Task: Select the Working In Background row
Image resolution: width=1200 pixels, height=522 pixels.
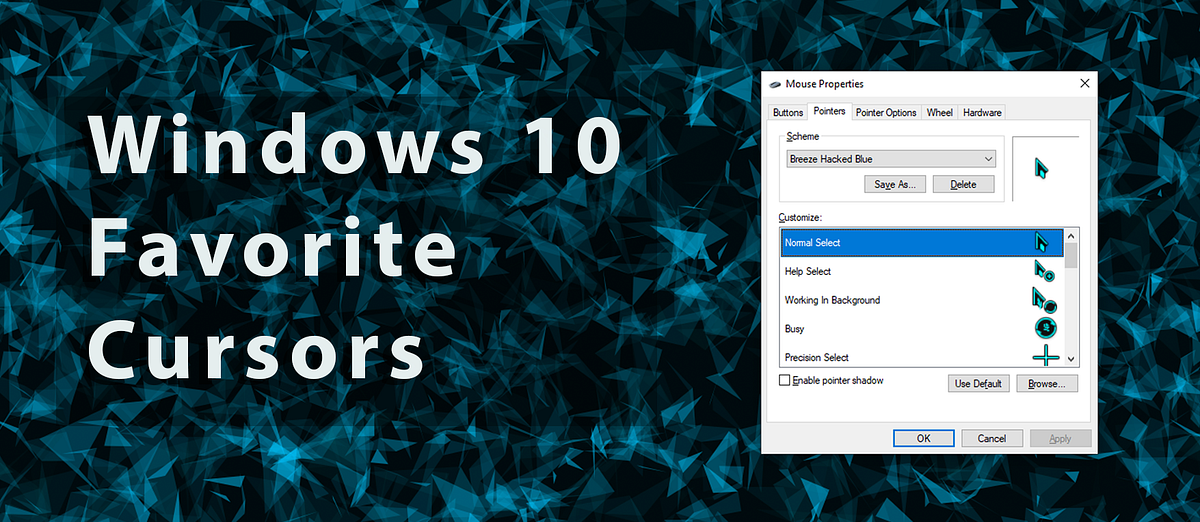Action: (x=922, y=300)
